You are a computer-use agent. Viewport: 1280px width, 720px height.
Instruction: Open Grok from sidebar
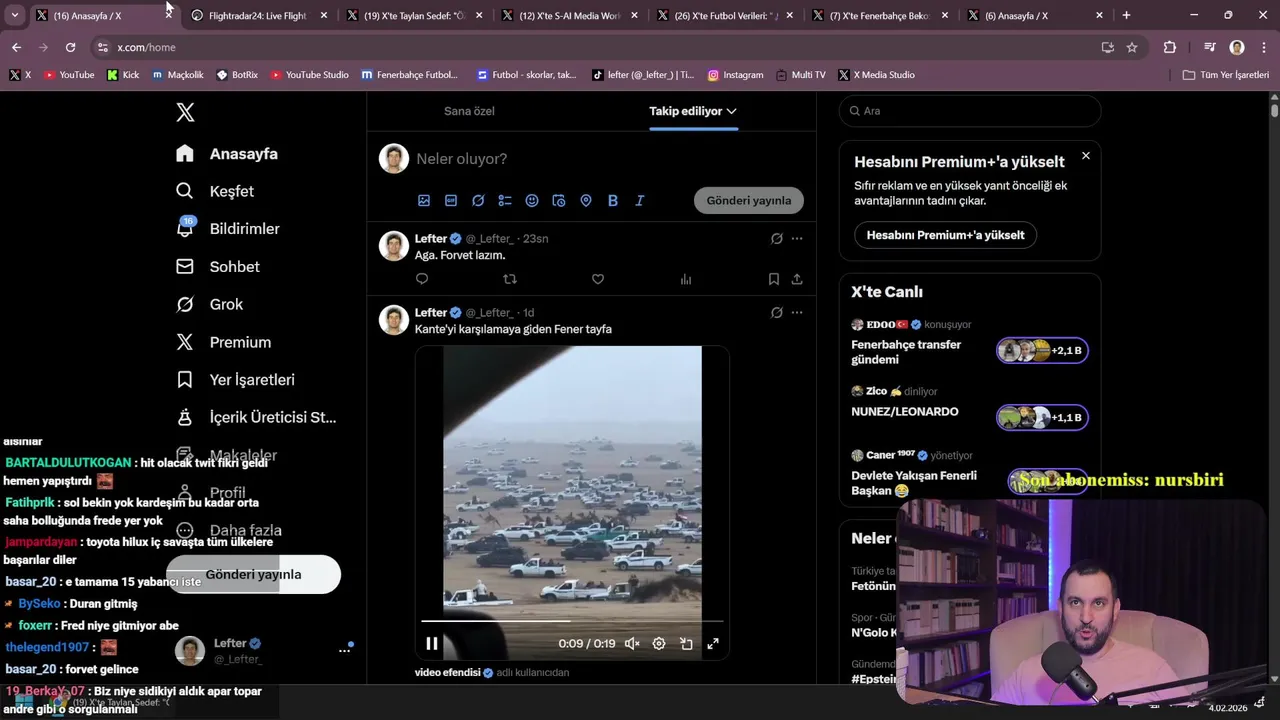pos(209,304)
